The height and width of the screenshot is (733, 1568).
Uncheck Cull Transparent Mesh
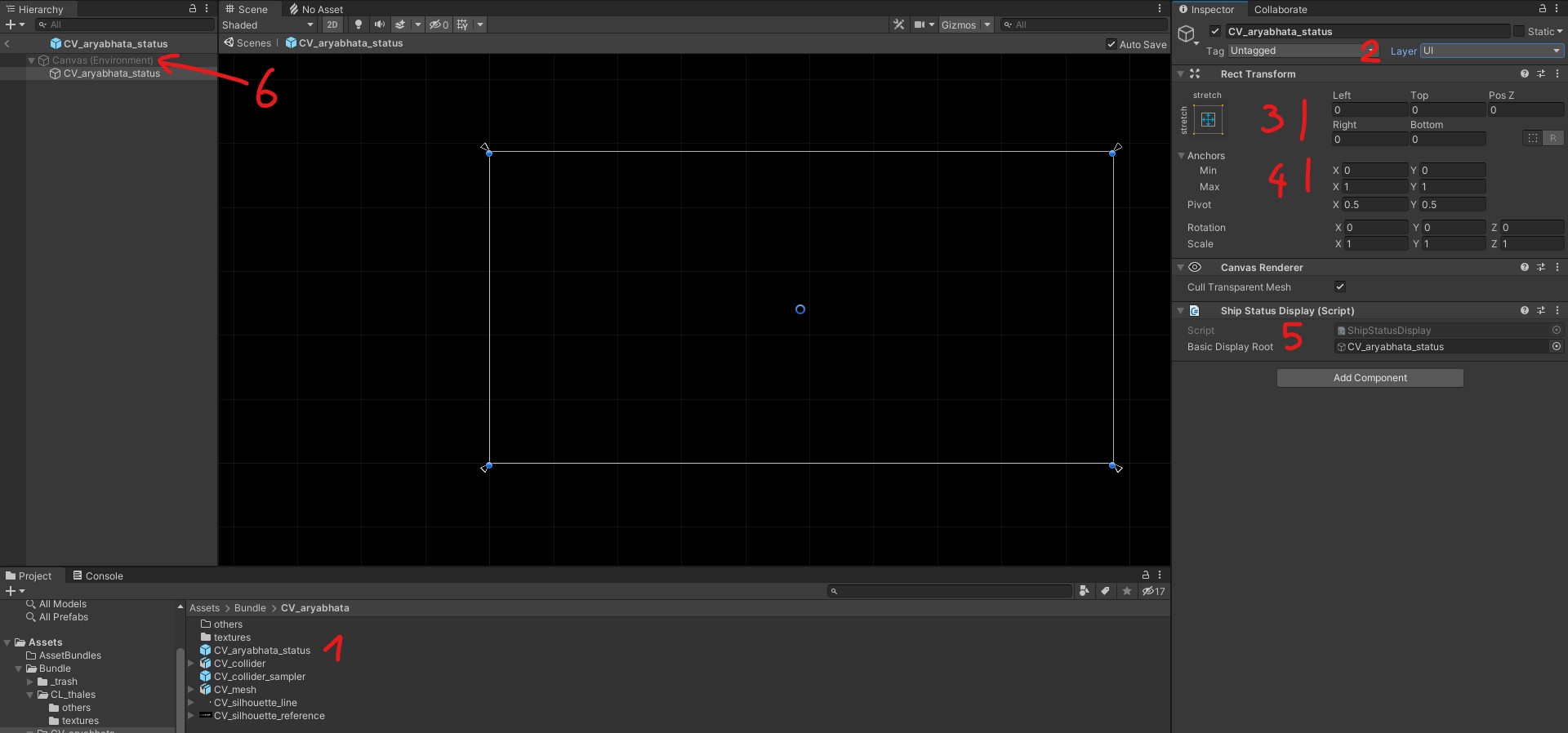1340,287
